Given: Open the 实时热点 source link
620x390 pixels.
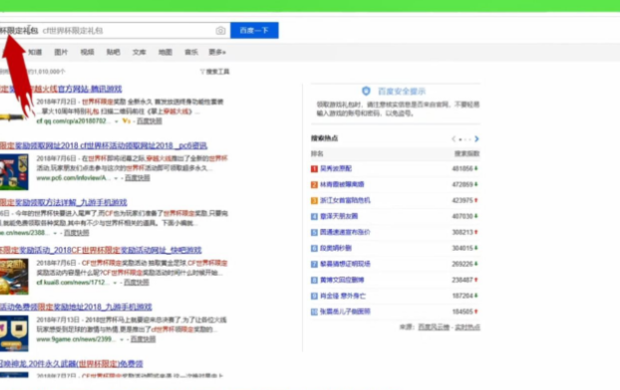Looking at the screenshot, I should click(x=467, y=327).
